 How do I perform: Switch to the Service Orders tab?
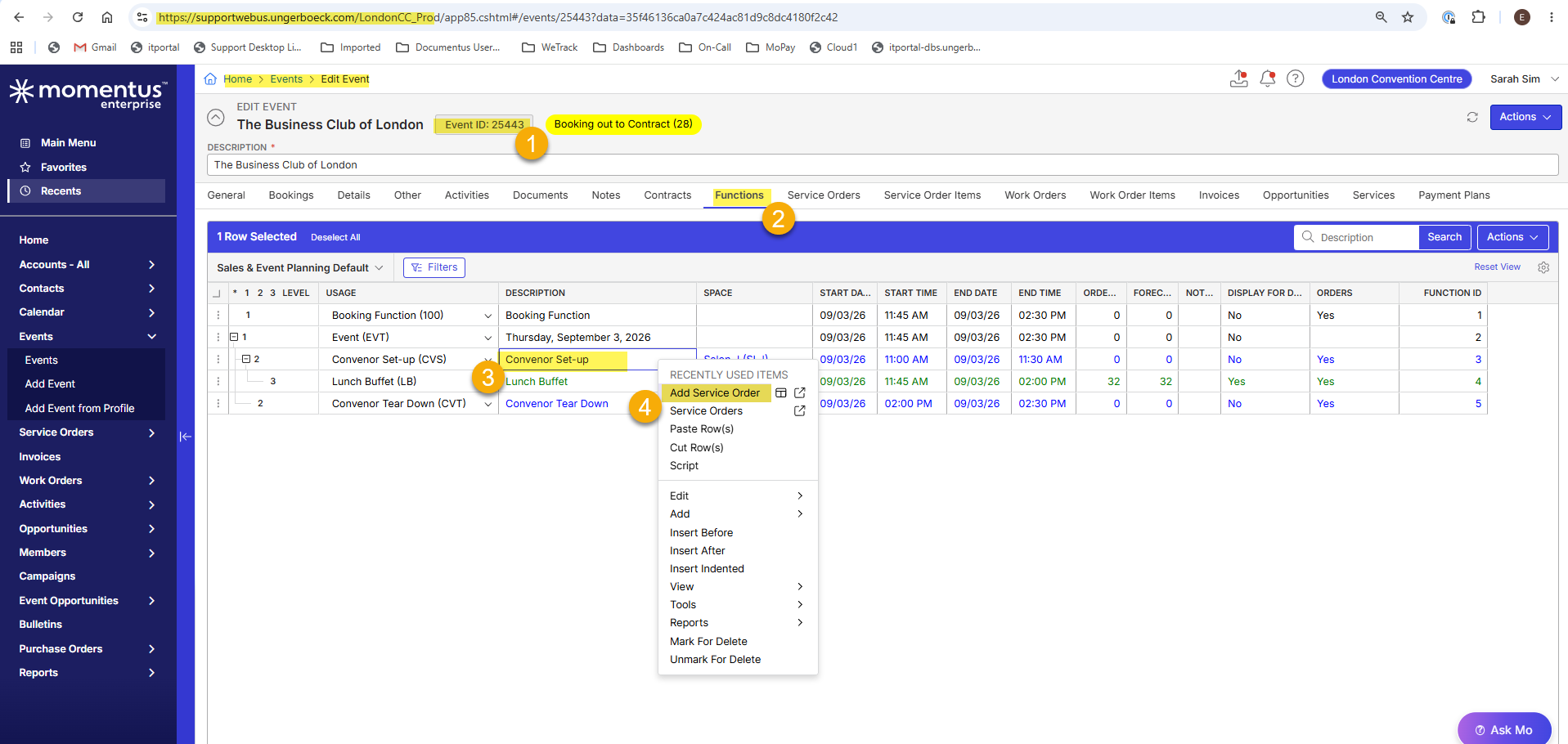[x=824, y=195]
